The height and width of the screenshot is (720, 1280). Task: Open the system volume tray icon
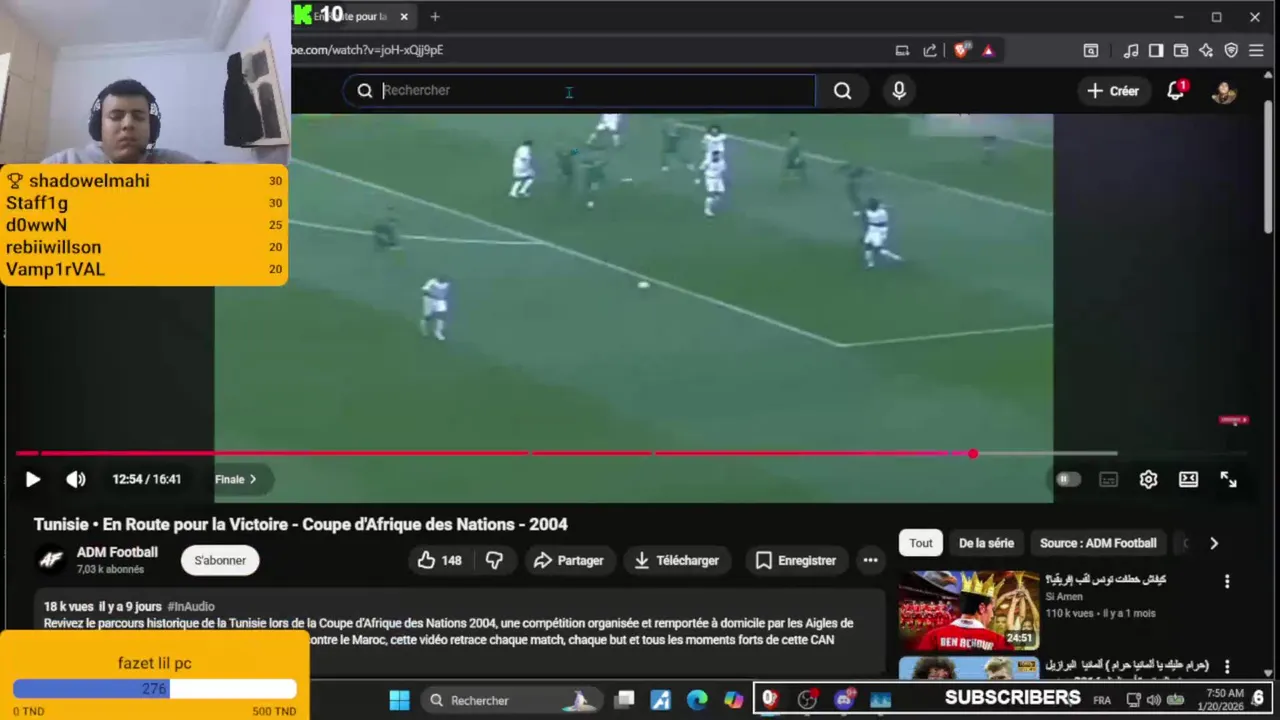pyautogui.click(x=1154, y=700)
